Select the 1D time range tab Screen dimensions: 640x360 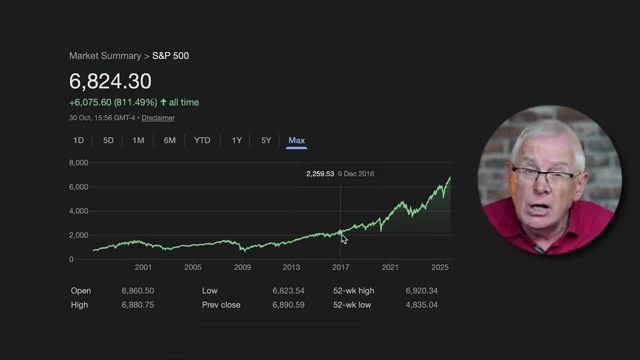[78, 140]
